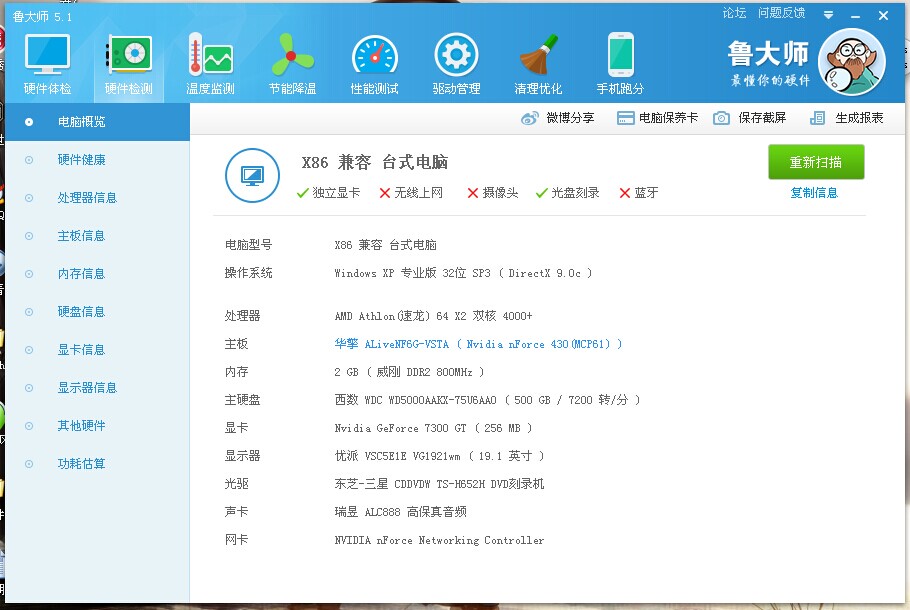Click 保存截屏 text label

[x=762, y=118]
